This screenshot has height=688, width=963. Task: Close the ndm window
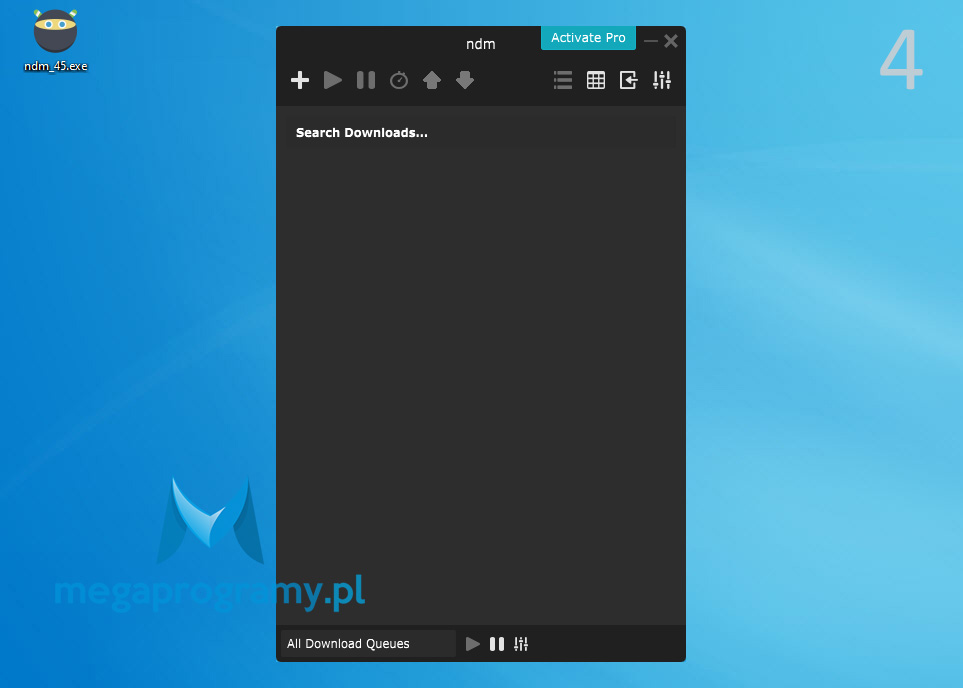[x=671, y=41]
